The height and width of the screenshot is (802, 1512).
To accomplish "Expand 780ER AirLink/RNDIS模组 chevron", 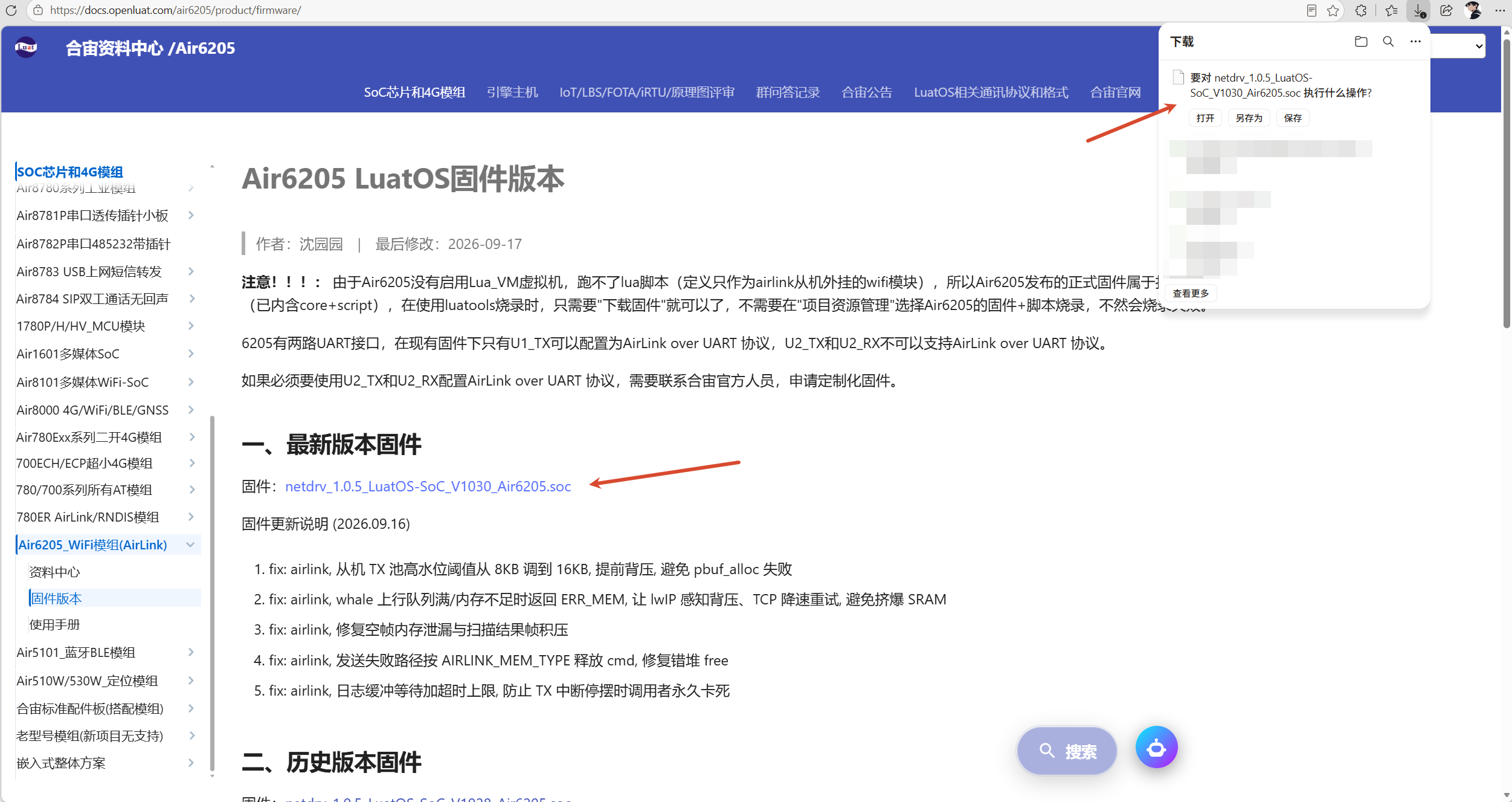I will click(x=191, y=517).
